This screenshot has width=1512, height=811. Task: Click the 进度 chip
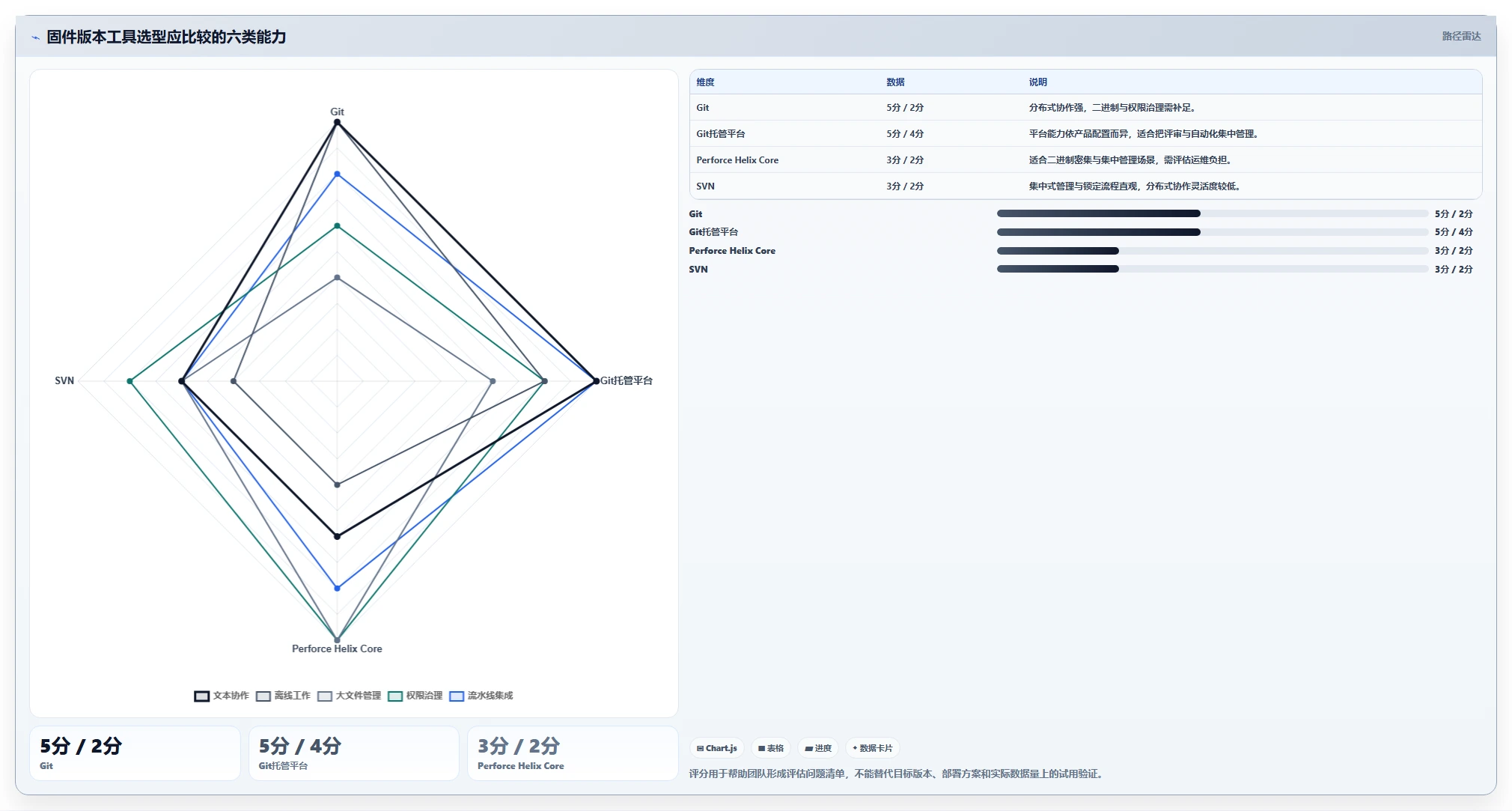pos(818,748)
